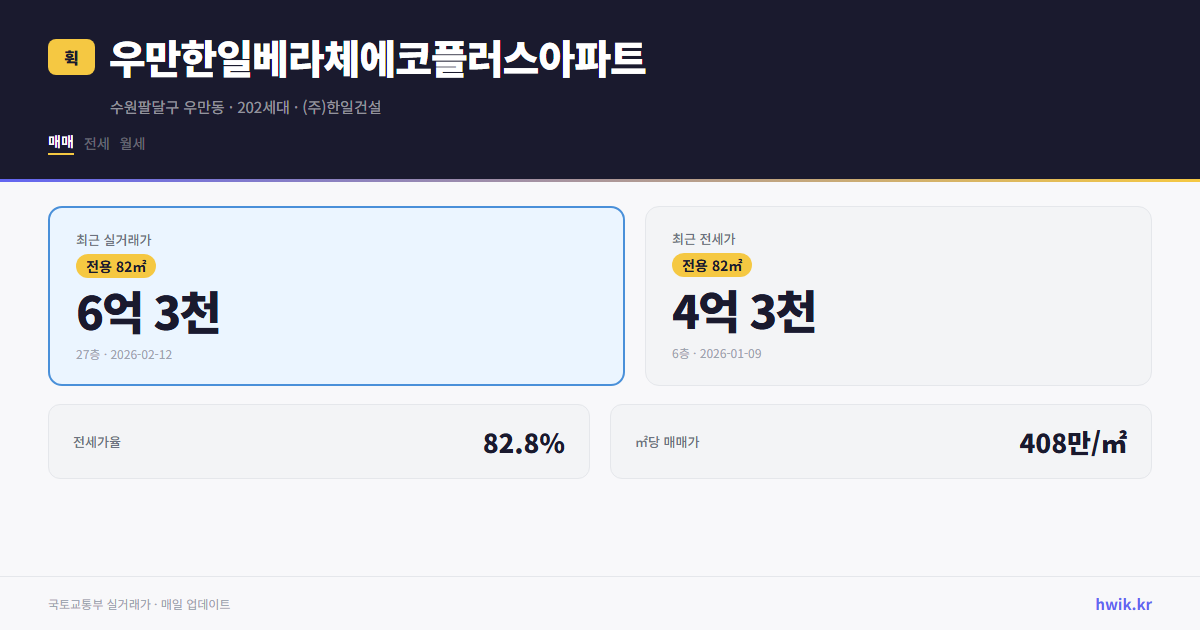Click the apartment title 우만한일베라체에코플러스아파트
This screenshot has height=630, width=1200.
[378, 58]
